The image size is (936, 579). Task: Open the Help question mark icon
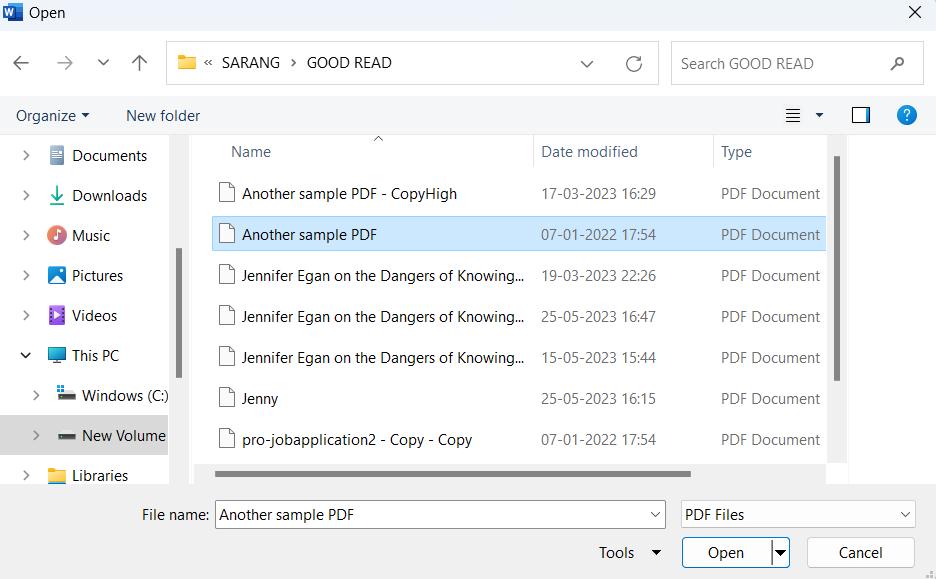(x=906, y=115)
